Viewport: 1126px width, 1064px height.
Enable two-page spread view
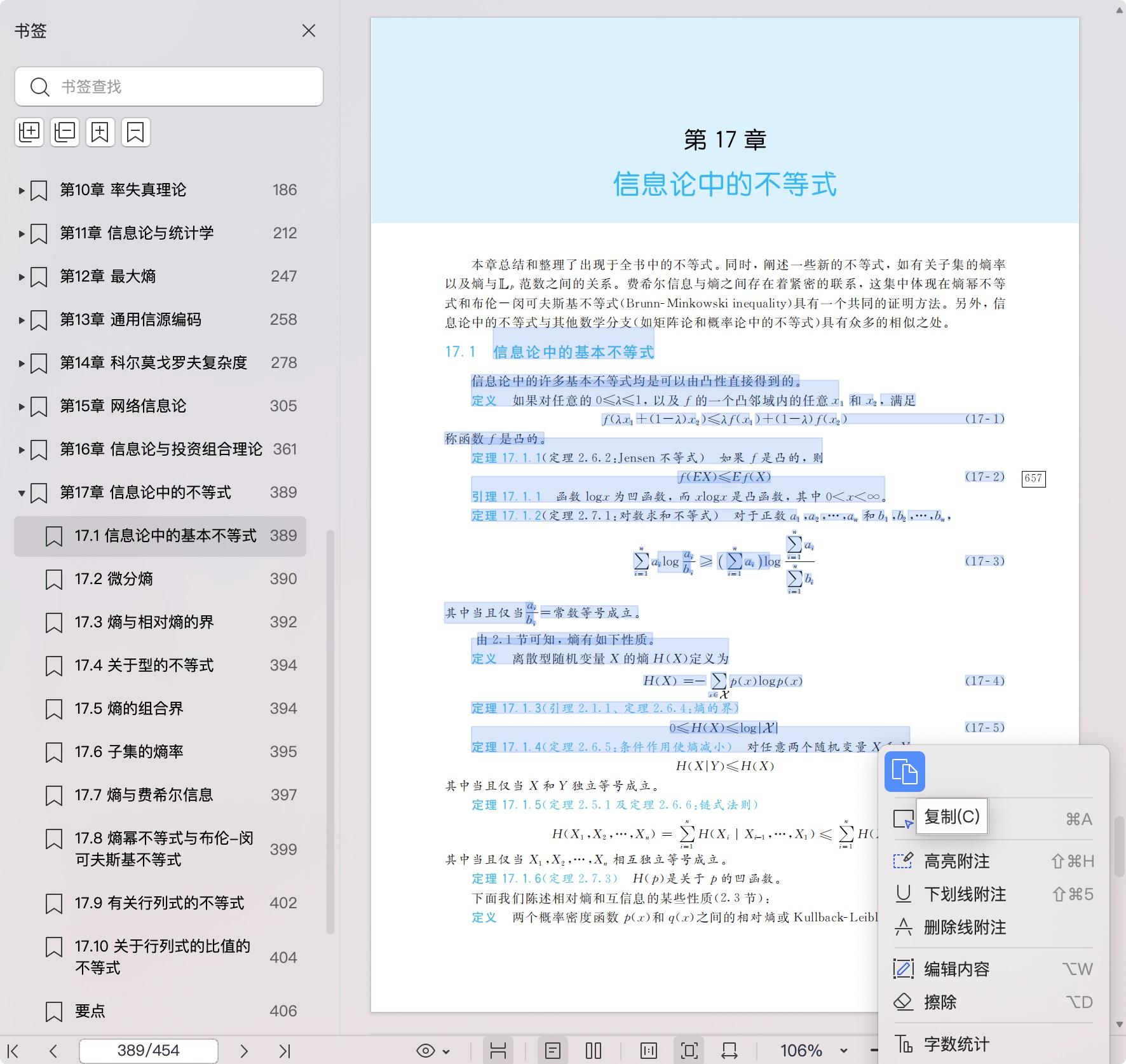[x=593, y=1050]
